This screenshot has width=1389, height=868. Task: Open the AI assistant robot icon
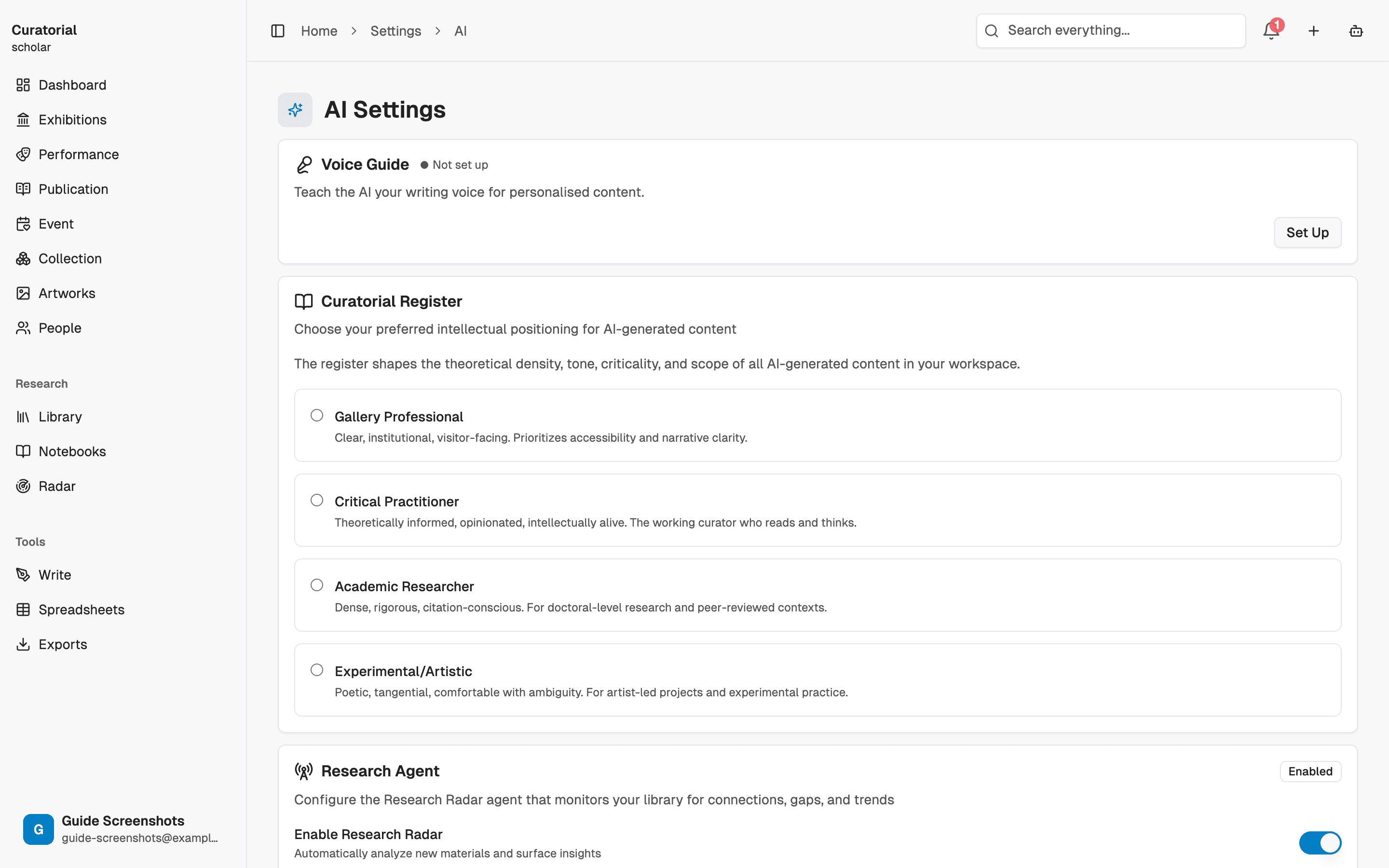[x=1356, y=31]
